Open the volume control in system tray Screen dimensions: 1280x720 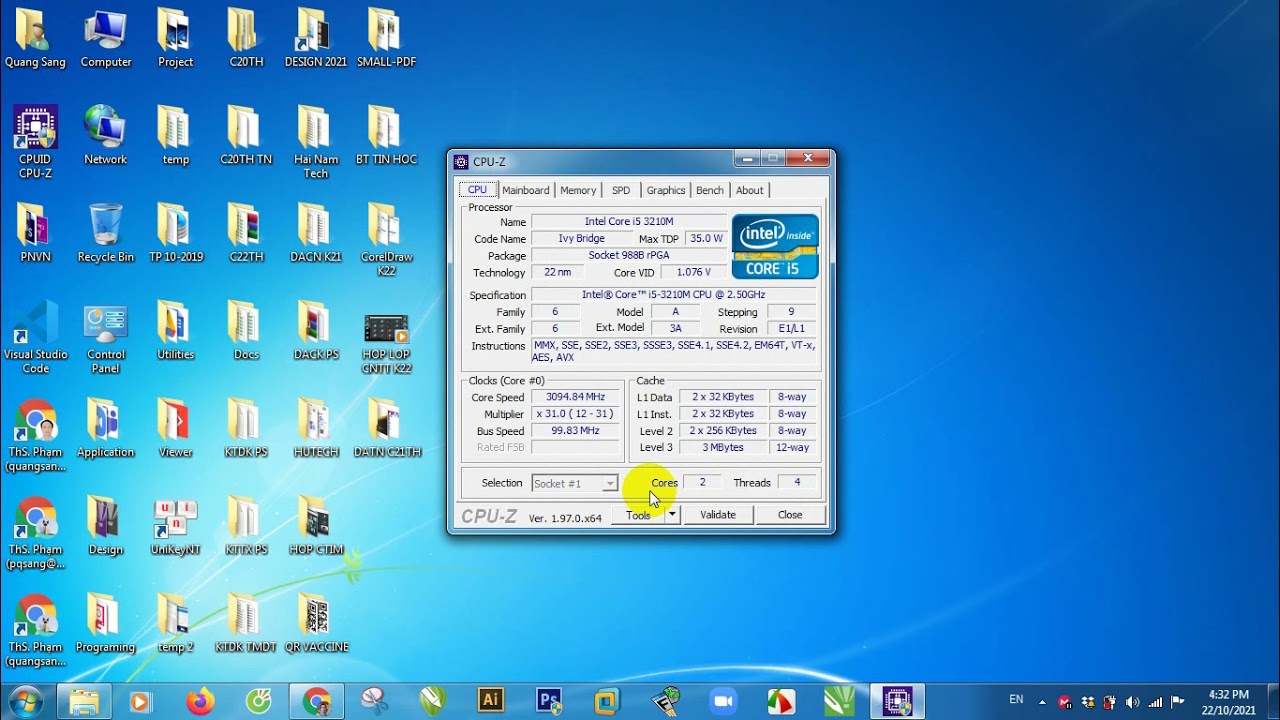(1132, 702)
